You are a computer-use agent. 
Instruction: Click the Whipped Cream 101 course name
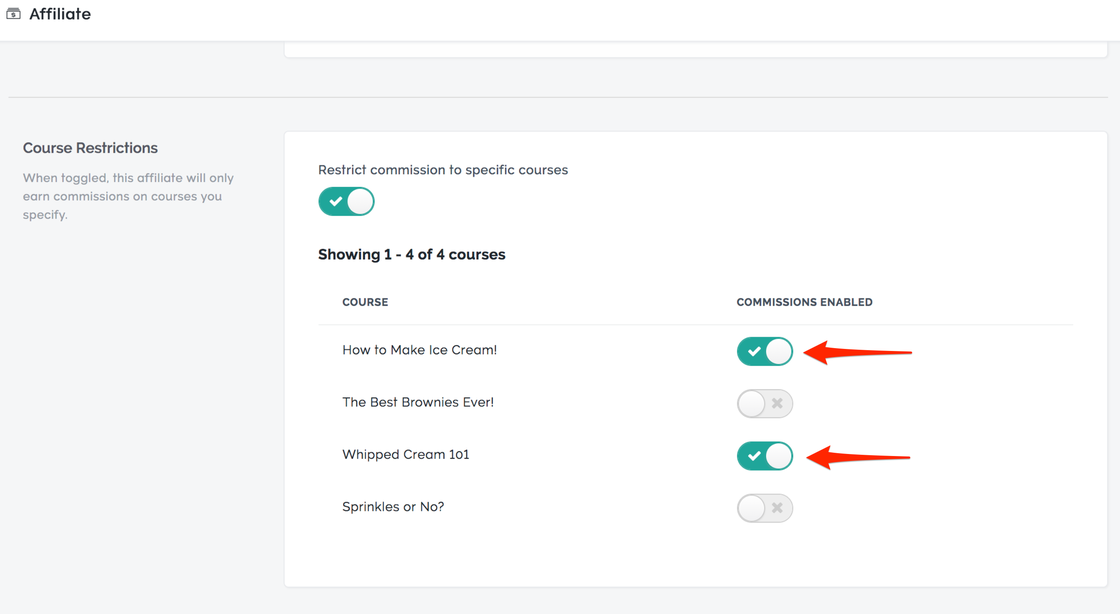pyautogui.click(x=405, y=454)
